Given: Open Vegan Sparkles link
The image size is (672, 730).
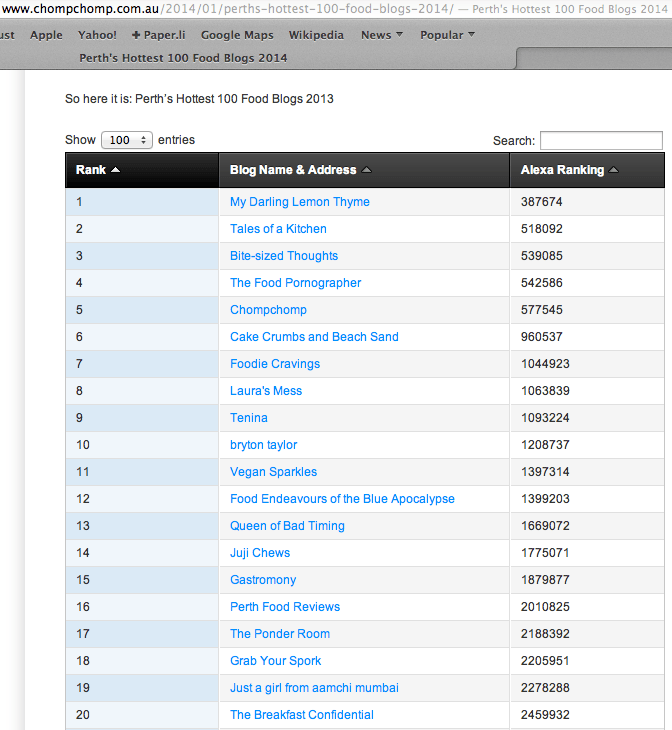Looking at the screenshot, I should [x=273, y=472].
